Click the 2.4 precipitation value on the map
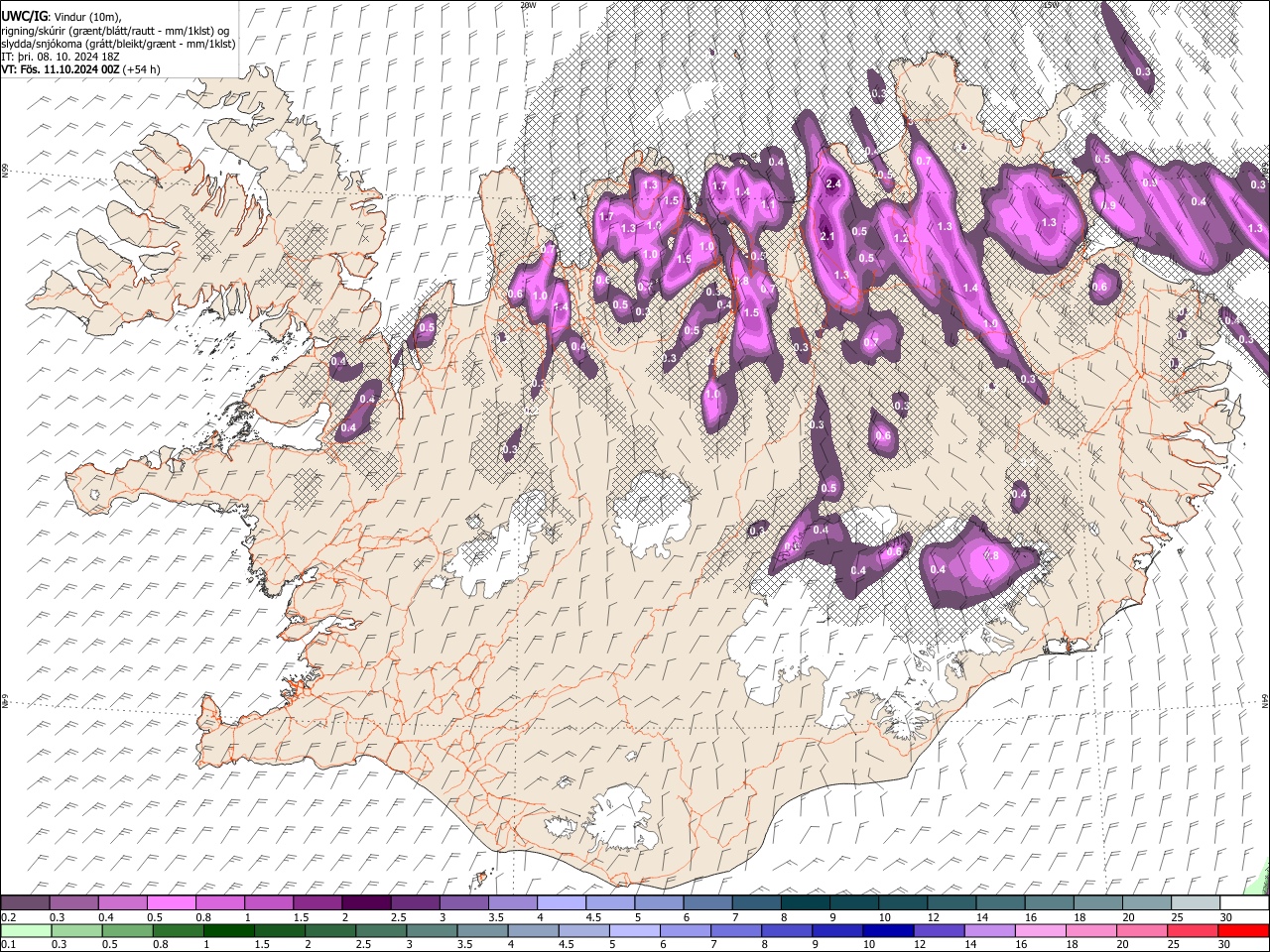This screenshot has height=952, width=1270. point(833,184)
